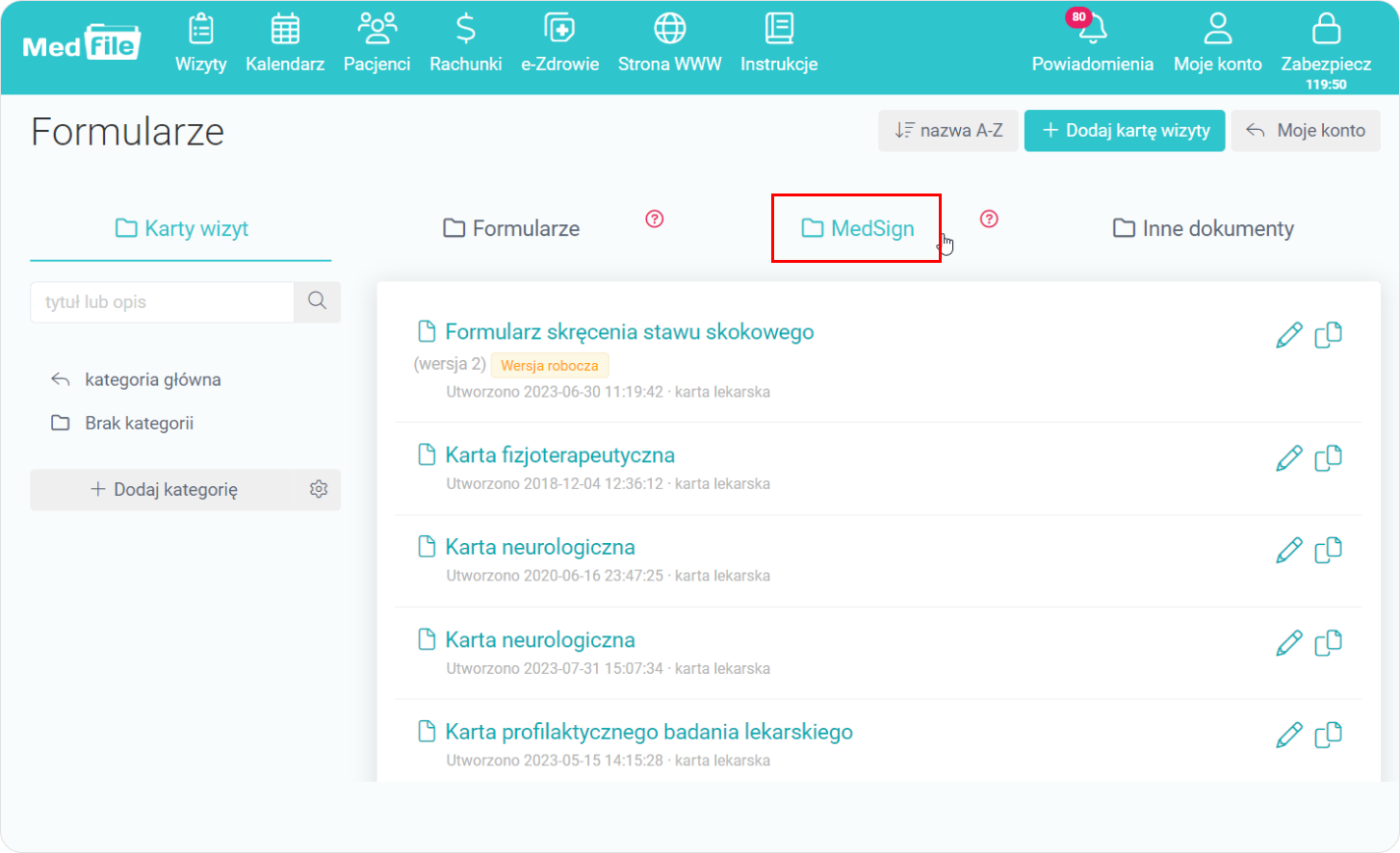Click help icon next to Formularze tab
The height and width of the screenshot is (853, 1400).
coord(655,220)
